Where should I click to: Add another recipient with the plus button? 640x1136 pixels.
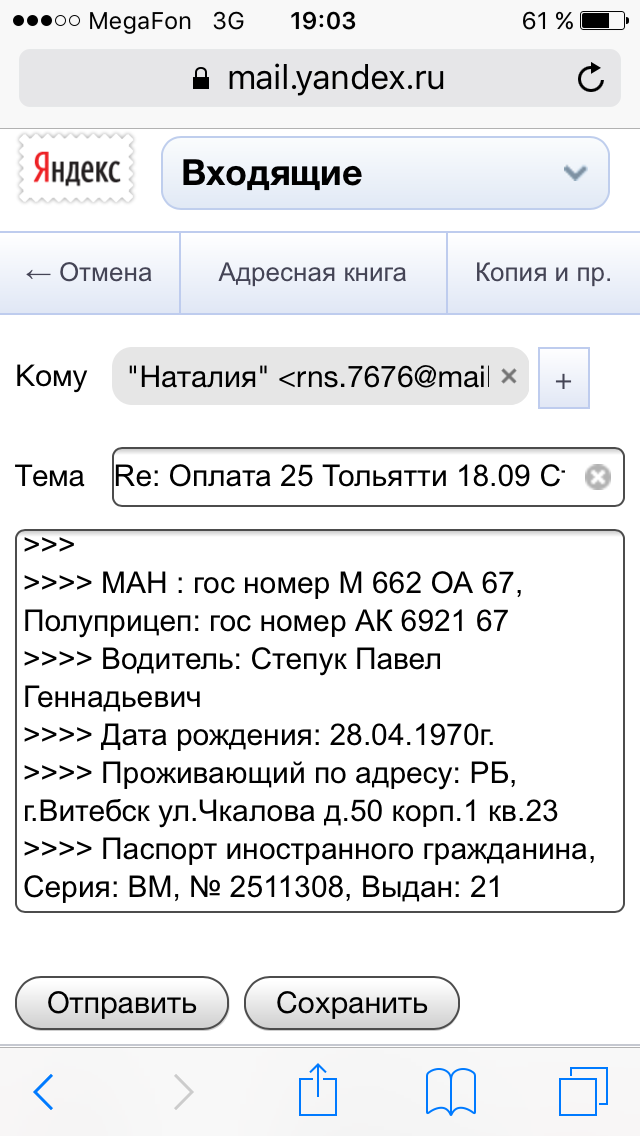tap(564, 379)
